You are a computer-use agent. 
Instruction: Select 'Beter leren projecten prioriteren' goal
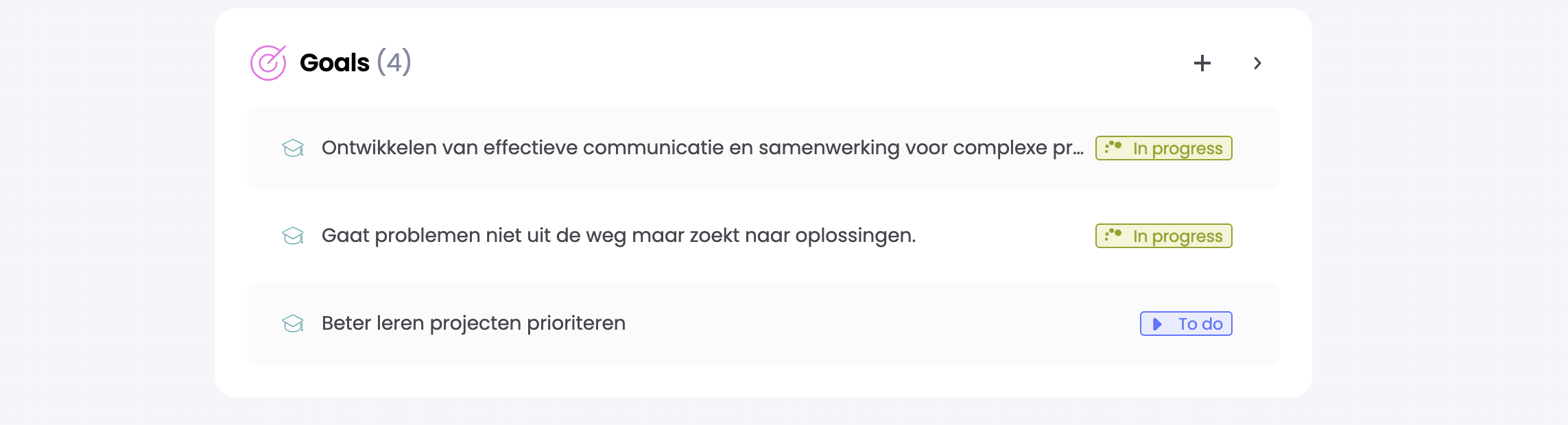tap(473, 324)
